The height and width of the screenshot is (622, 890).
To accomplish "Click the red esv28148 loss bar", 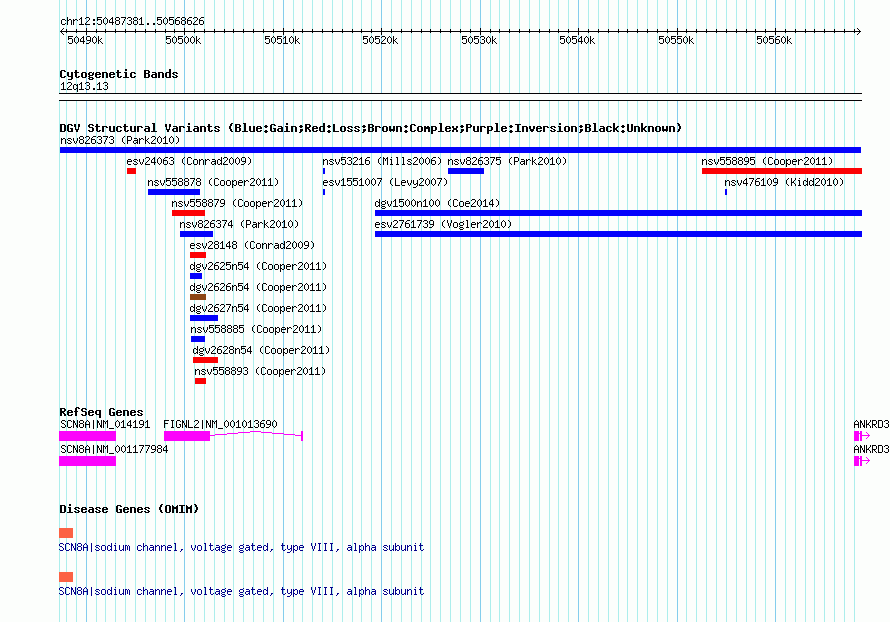I will [x=198, y=255].
